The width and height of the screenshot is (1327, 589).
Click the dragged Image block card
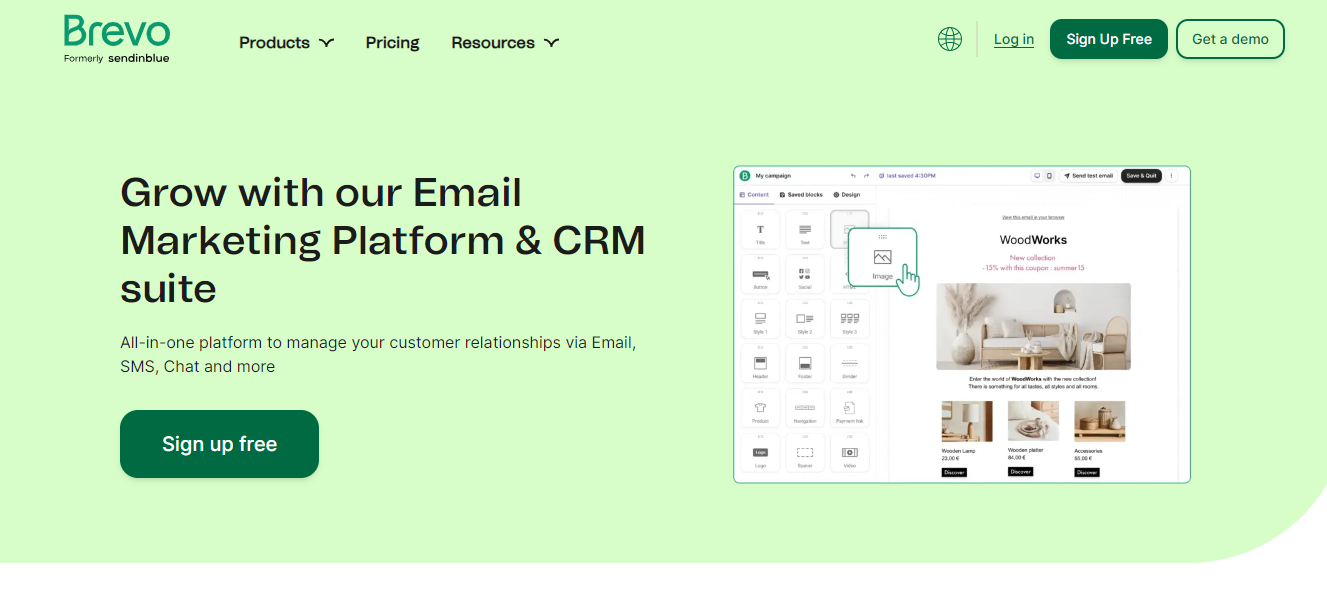[882, 257]
